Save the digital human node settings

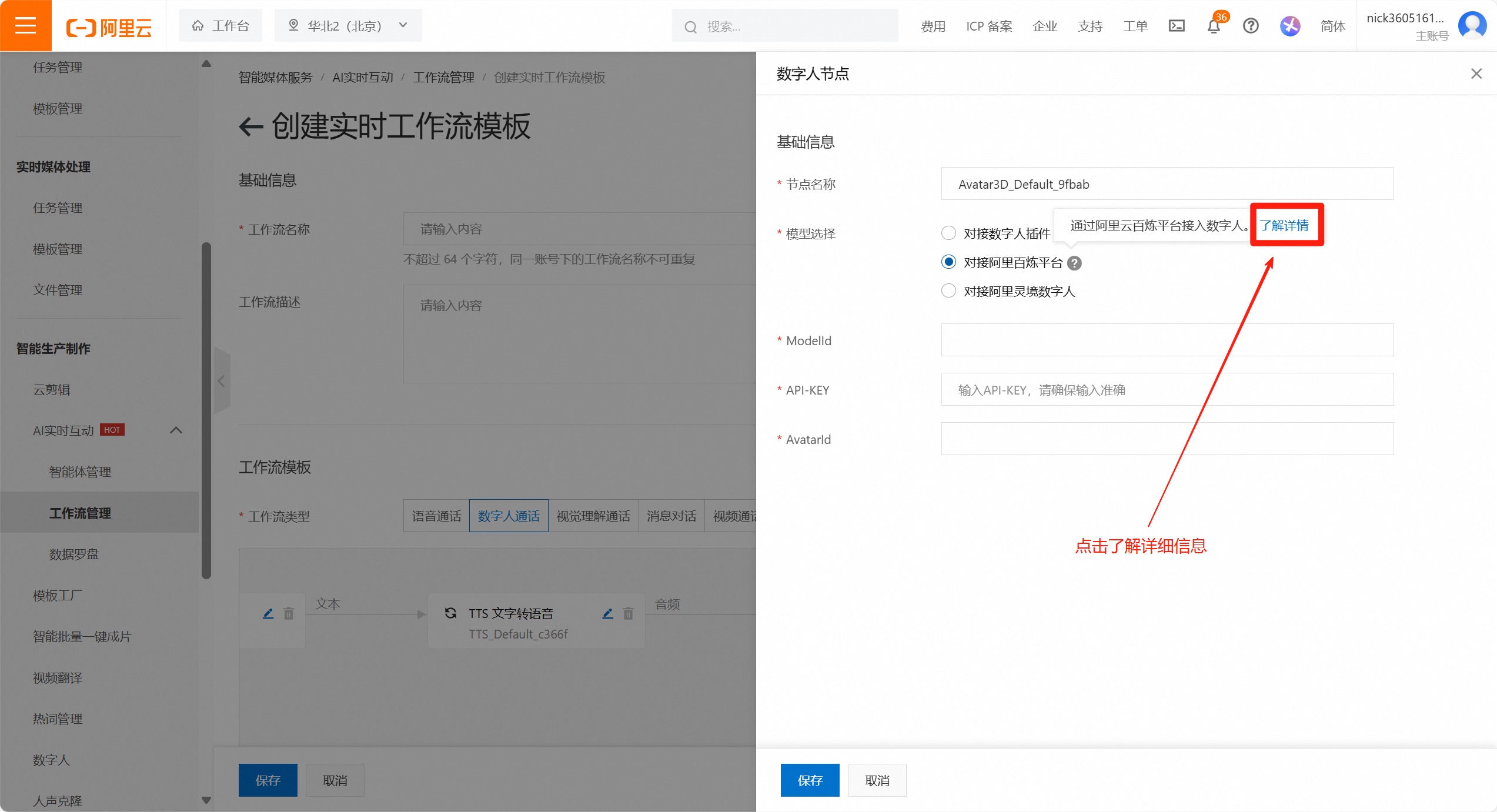point(810,780)
